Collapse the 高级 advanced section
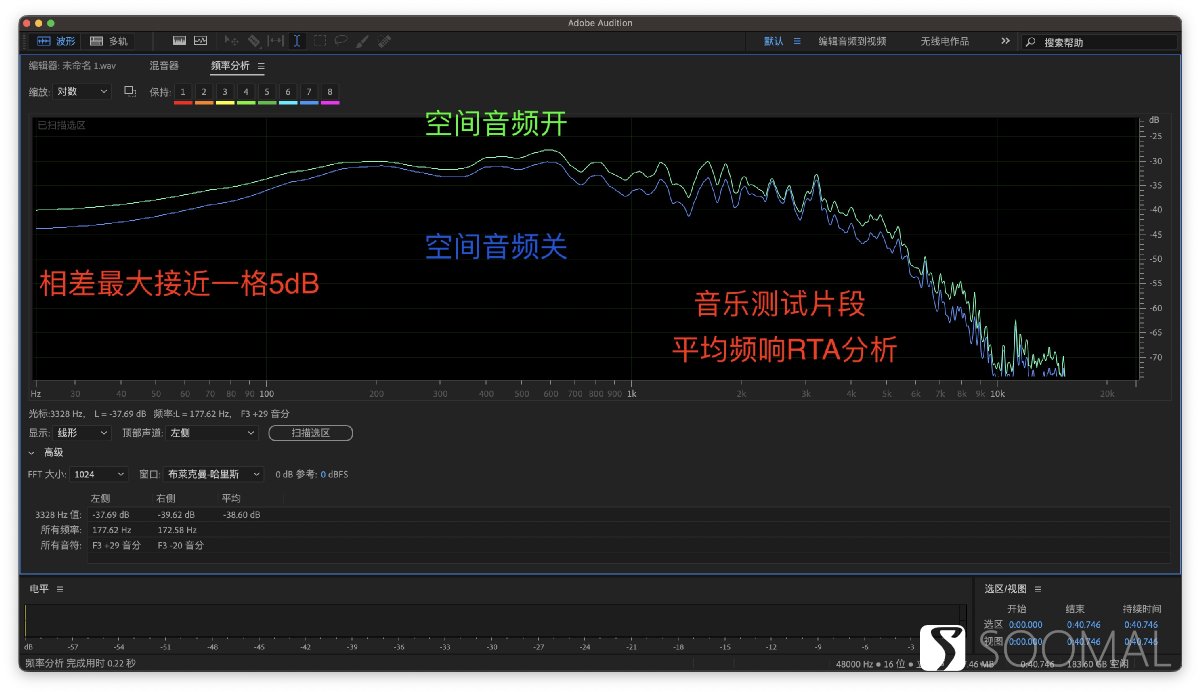Image resolution: width=1200 pixels, height=692 pixels. tap(31, 451)
